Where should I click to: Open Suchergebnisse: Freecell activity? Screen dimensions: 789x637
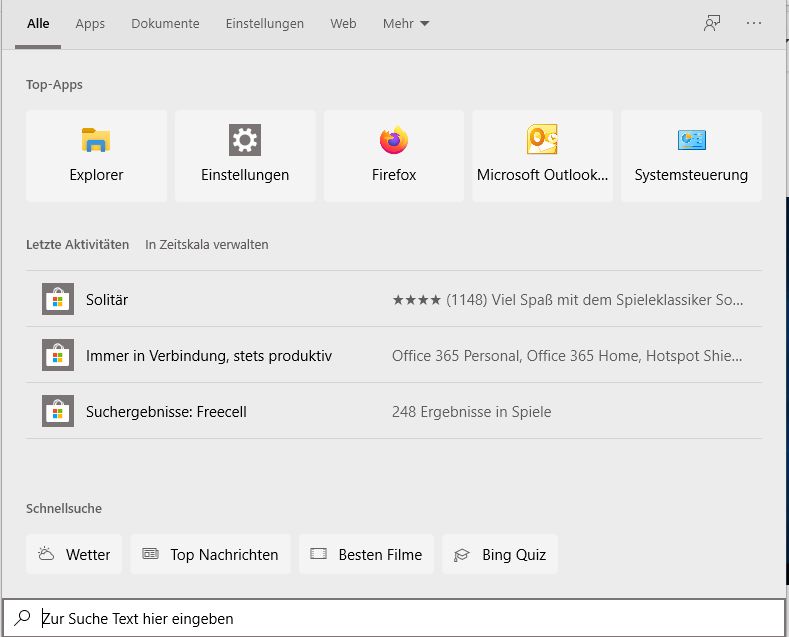(x=394, y=411)
